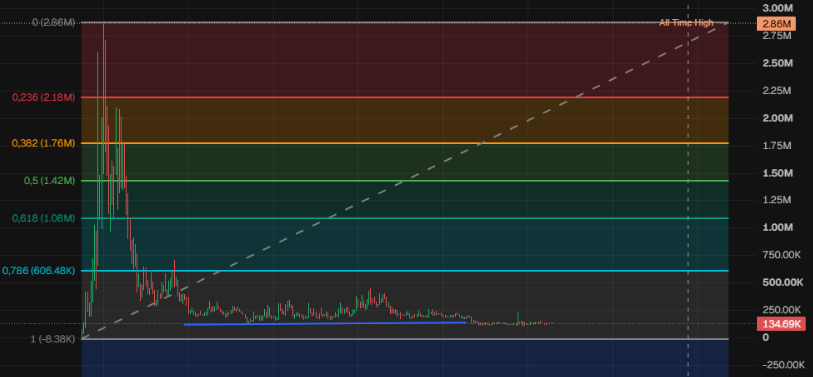Select the 1 (-8.38K) Fibonacci label
Viewport: 813px width, 377px height.
click(53, 339)
